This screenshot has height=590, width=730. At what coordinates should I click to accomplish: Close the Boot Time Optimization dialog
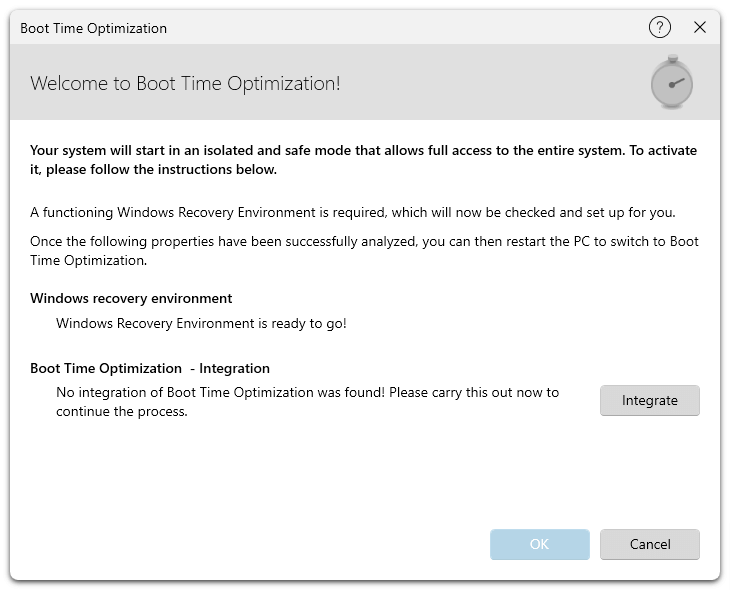[x=700, y=28]
